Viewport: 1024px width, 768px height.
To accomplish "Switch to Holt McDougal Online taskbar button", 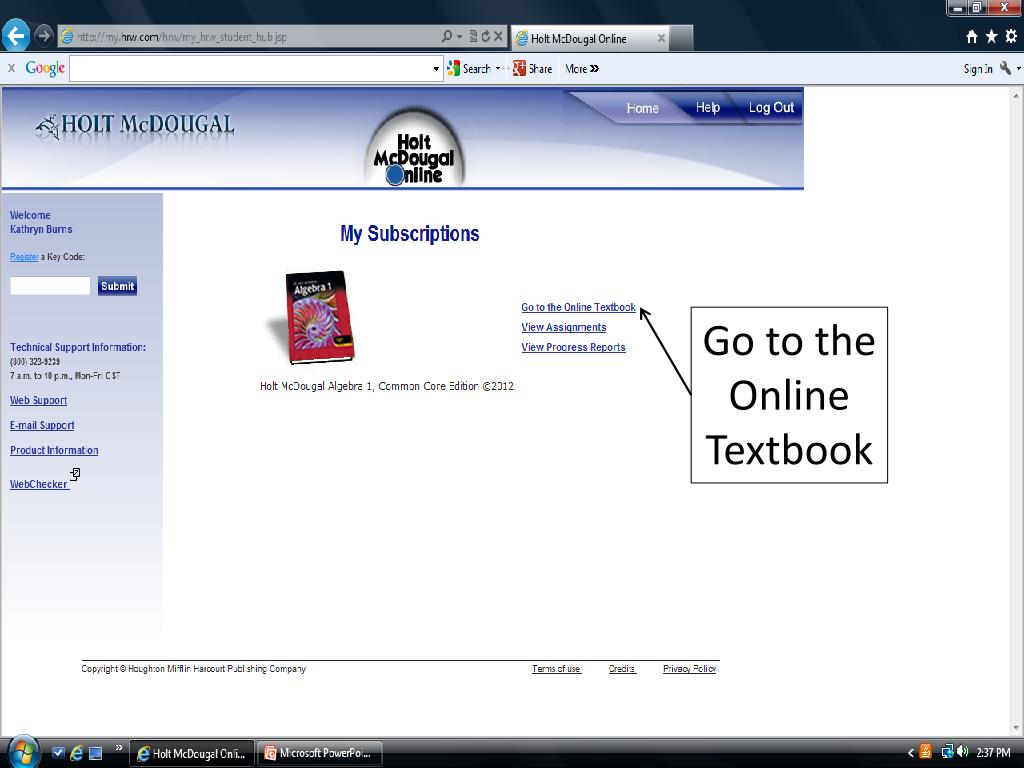I will 191,753.
